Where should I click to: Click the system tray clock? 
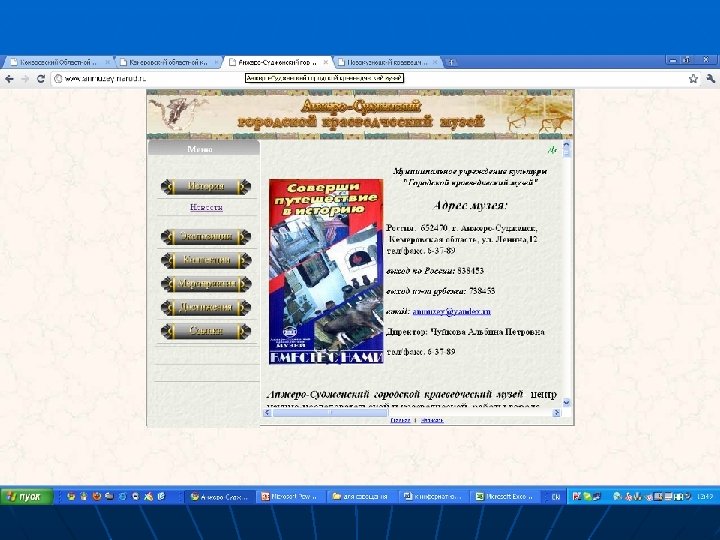(x=705, y=497)
